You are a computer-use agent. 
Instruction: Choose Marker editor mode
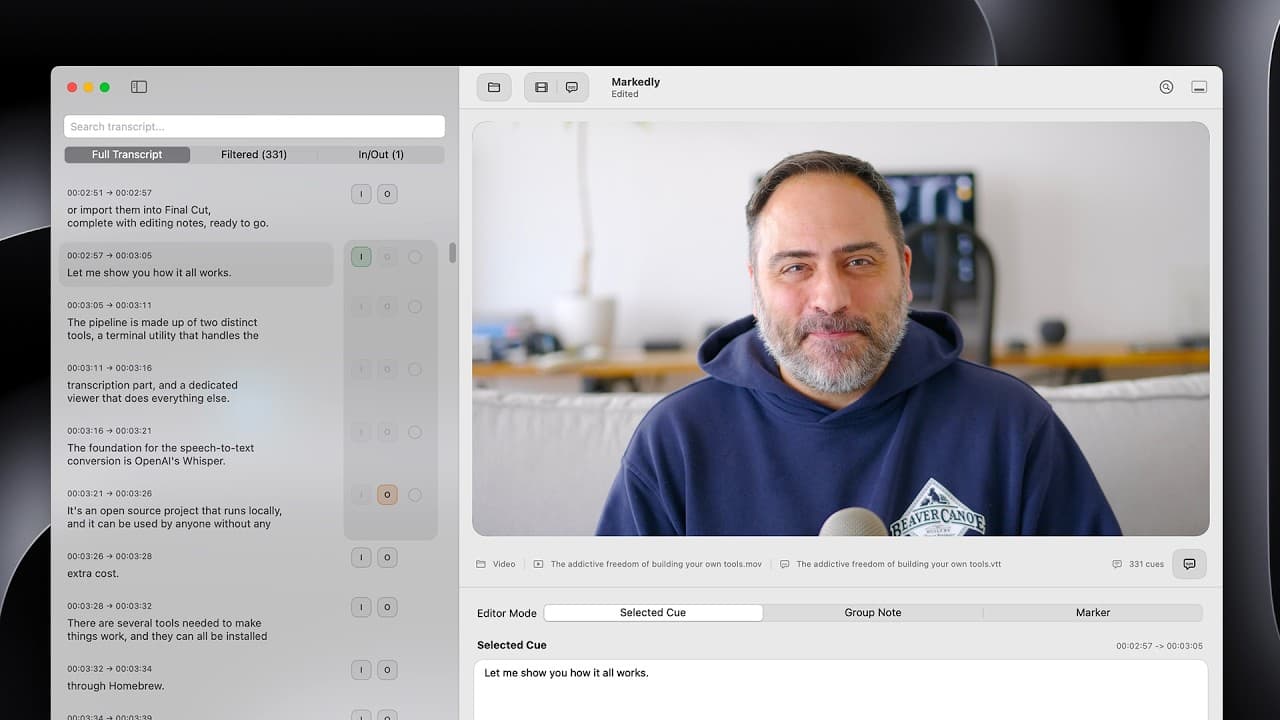pyautogui.click(x=1093, y=613)
